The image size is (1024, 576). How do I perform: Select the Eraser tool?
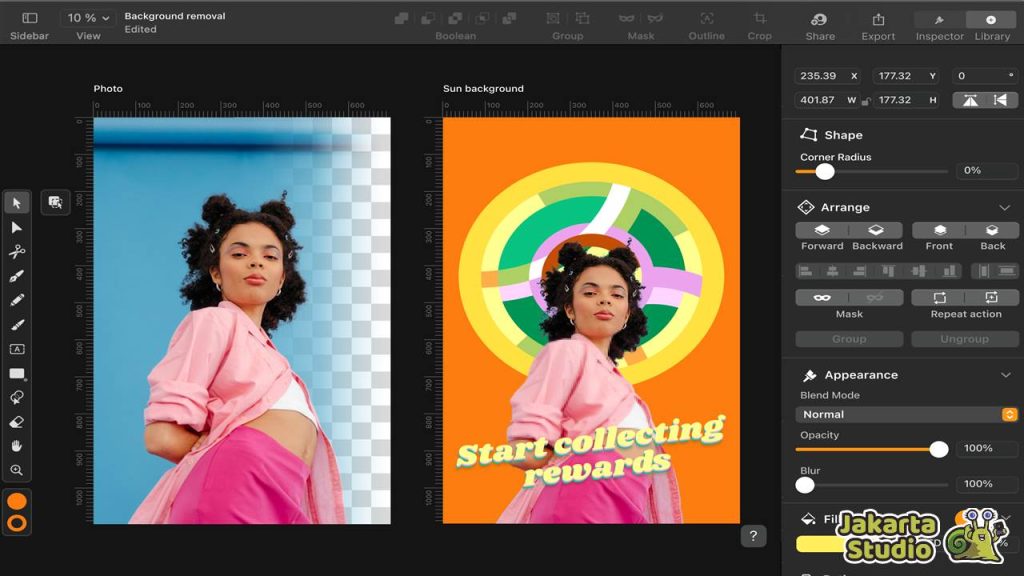coord(16,421)
